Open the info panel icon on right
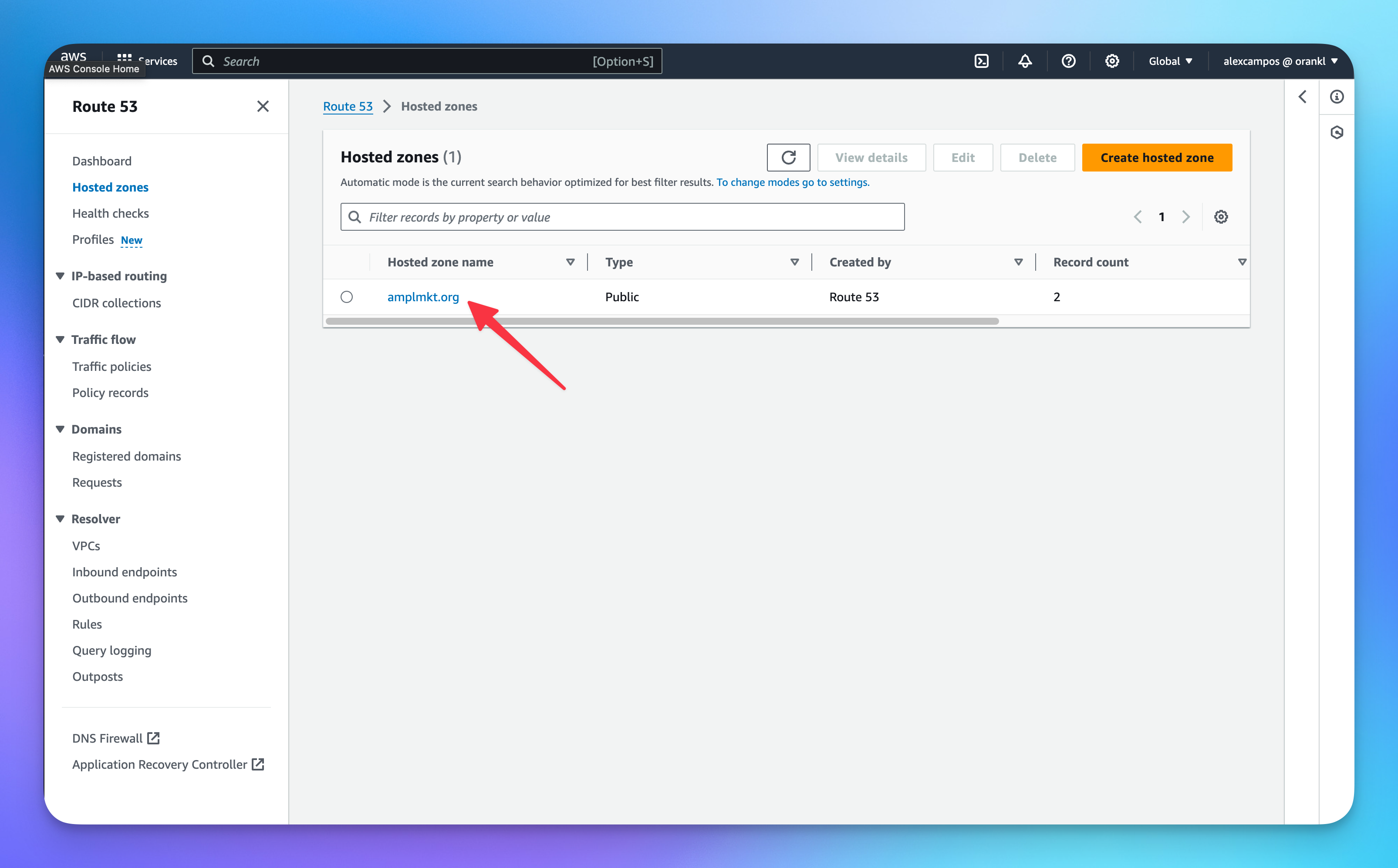The height and width of the screenshot is (868, 1398). (x=1337, y=97)
